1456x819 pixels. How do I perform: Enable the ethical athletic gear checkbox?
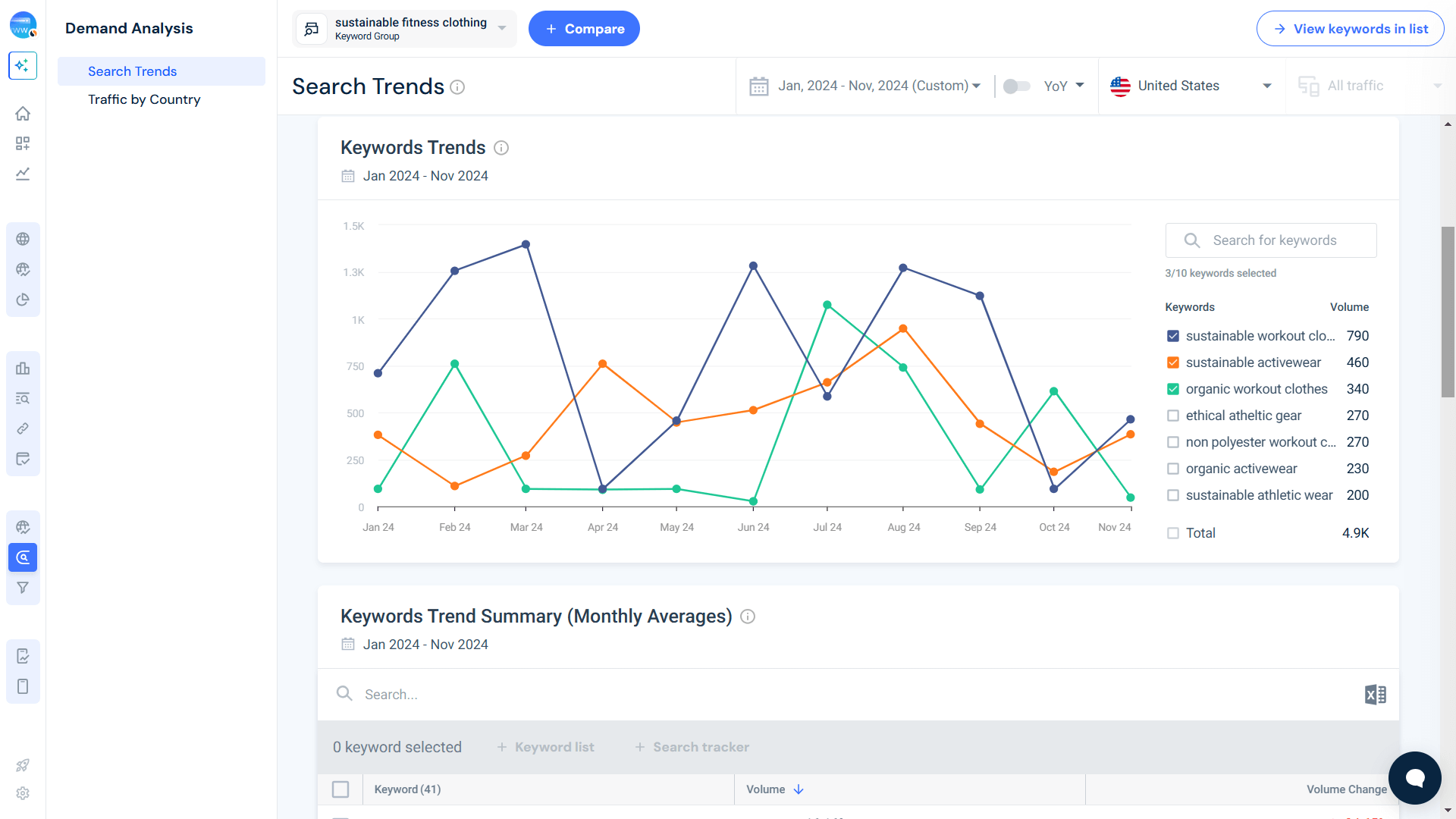coord(1173,415)
